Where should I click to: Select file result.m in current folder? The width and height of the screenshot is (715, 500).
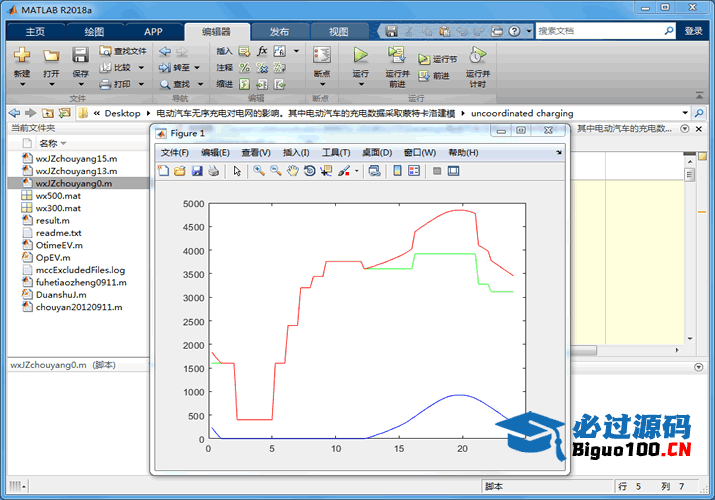point(53,221)
